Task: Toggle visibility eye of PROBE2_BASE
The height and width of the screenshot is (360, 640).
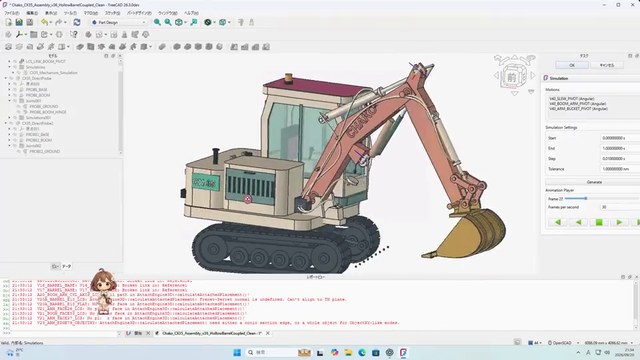Action: (x=15, y=134)
